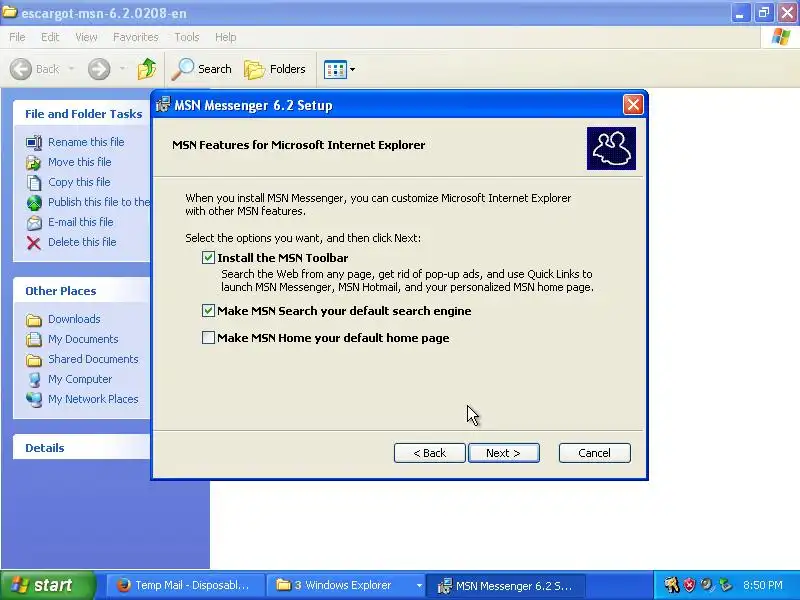Cancel the MSN Messenger setup
The image size is (800, 600).
click(594, 453)
